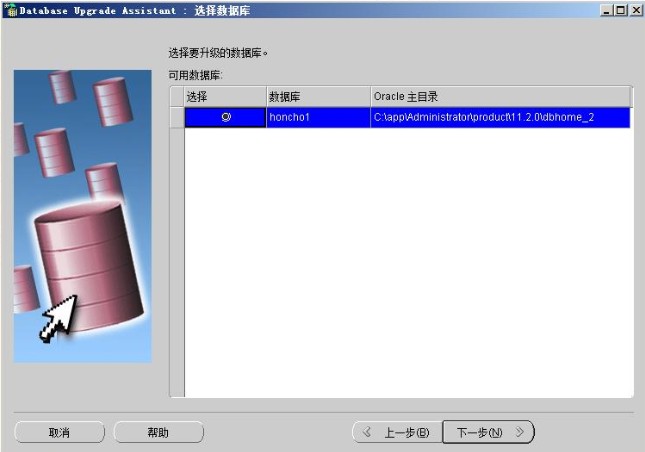This screenshot has width=645, height=452.
Task: Click the 数据库 column header
Action: point(317,96)
